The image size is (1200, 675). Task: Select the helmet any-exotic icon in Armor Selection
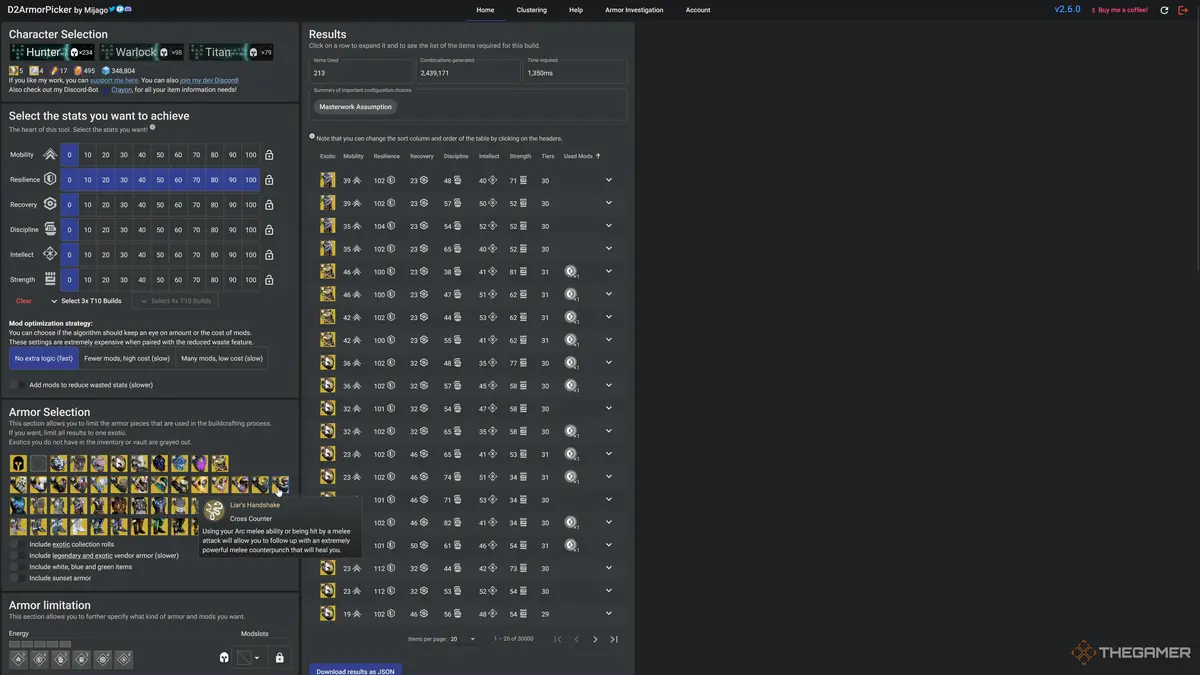click(18, 463)
